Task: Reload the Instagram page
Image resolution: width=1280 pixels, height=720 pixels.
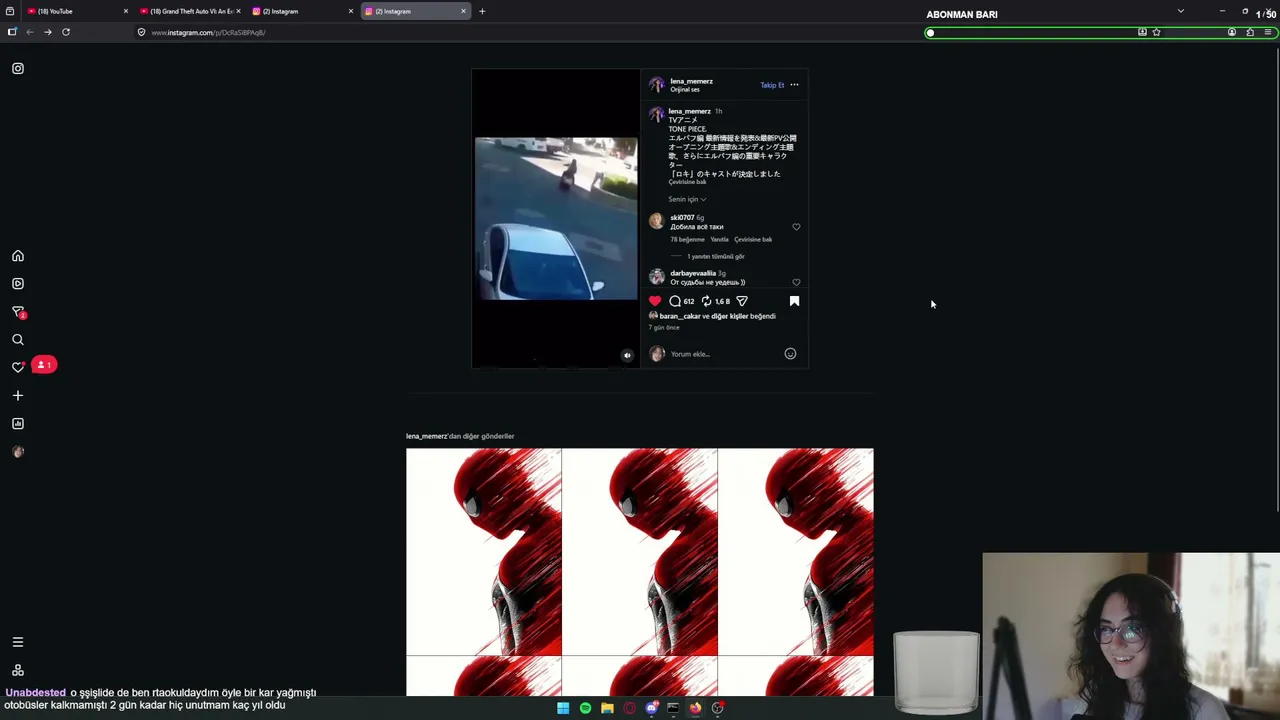Action: pyautogui.click(x=66, y=32)
